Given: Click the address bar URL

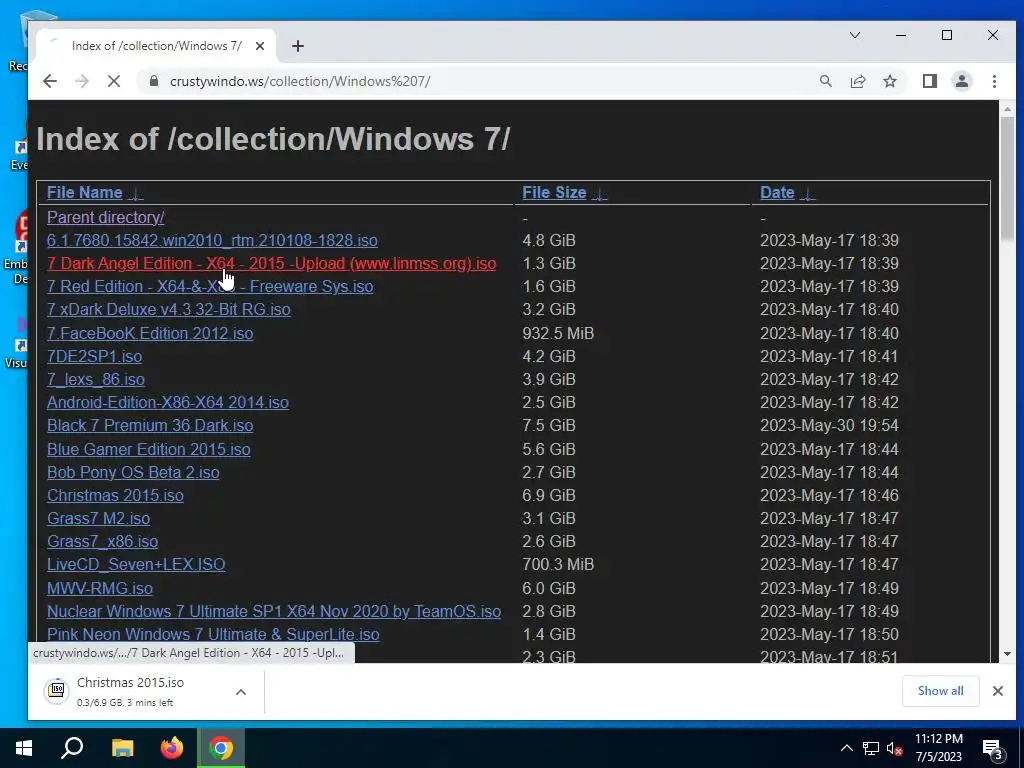Looking at the screenshot, I should [x=300, y=81].
